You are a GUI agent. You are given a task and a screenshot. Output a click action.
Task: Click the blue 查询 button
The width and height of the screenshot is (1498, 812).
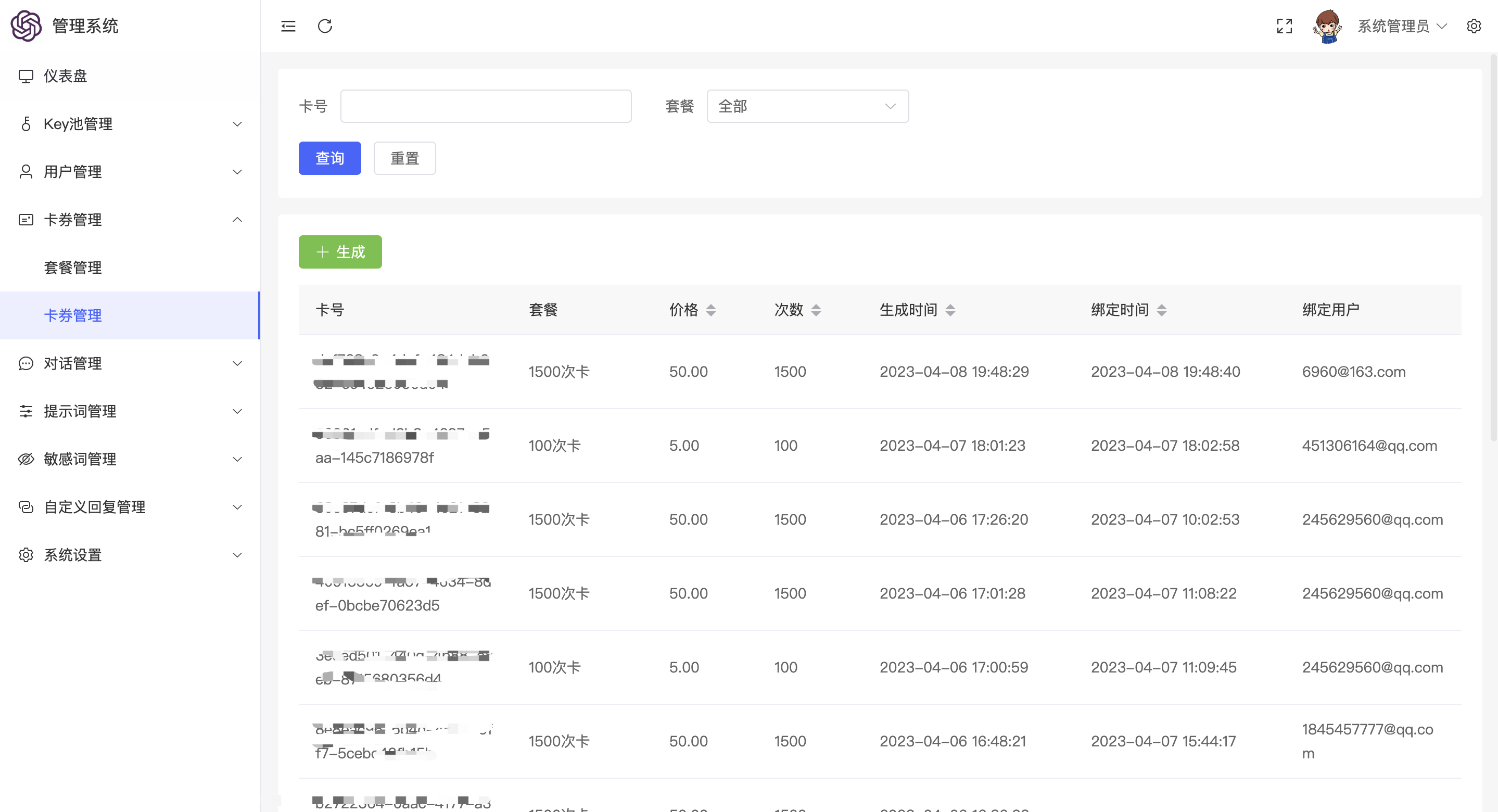329,158
